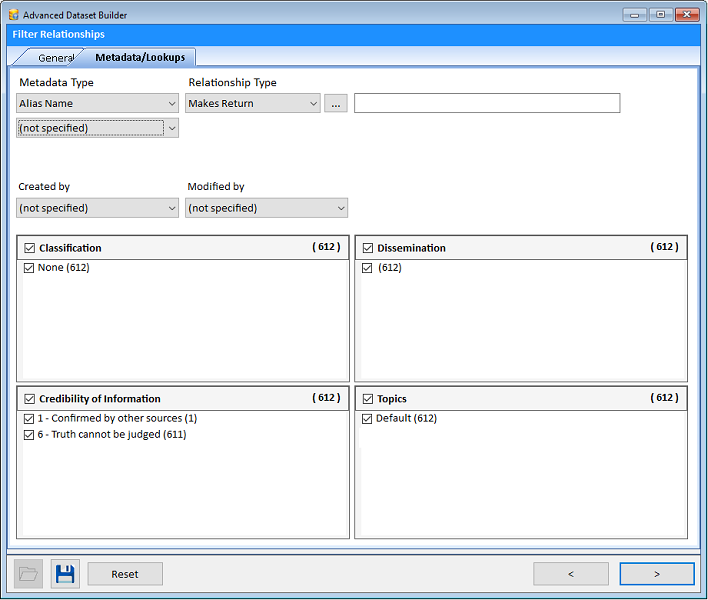Click the Advanced Dataset Builder title icon

[14, 15]
